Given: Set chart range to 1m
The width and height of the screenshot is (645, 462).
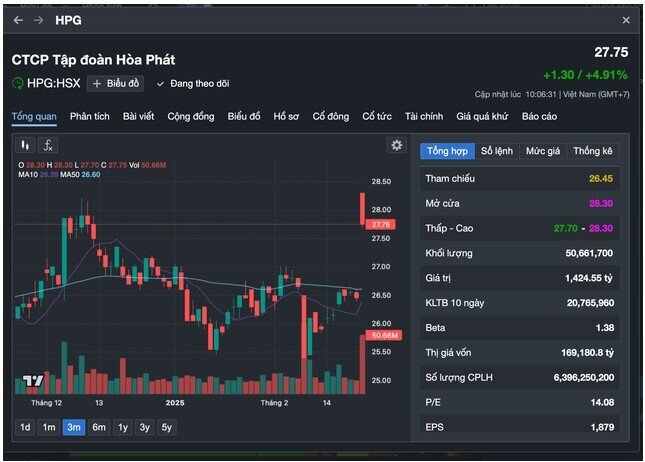Looking at the screenshot, I should pos(49,427).
